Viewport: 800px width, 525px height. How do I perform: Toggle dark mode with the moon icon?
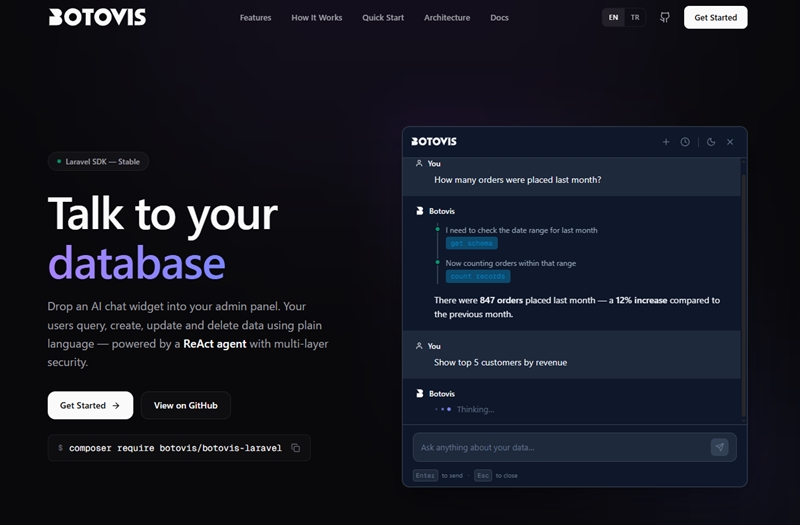711,142
